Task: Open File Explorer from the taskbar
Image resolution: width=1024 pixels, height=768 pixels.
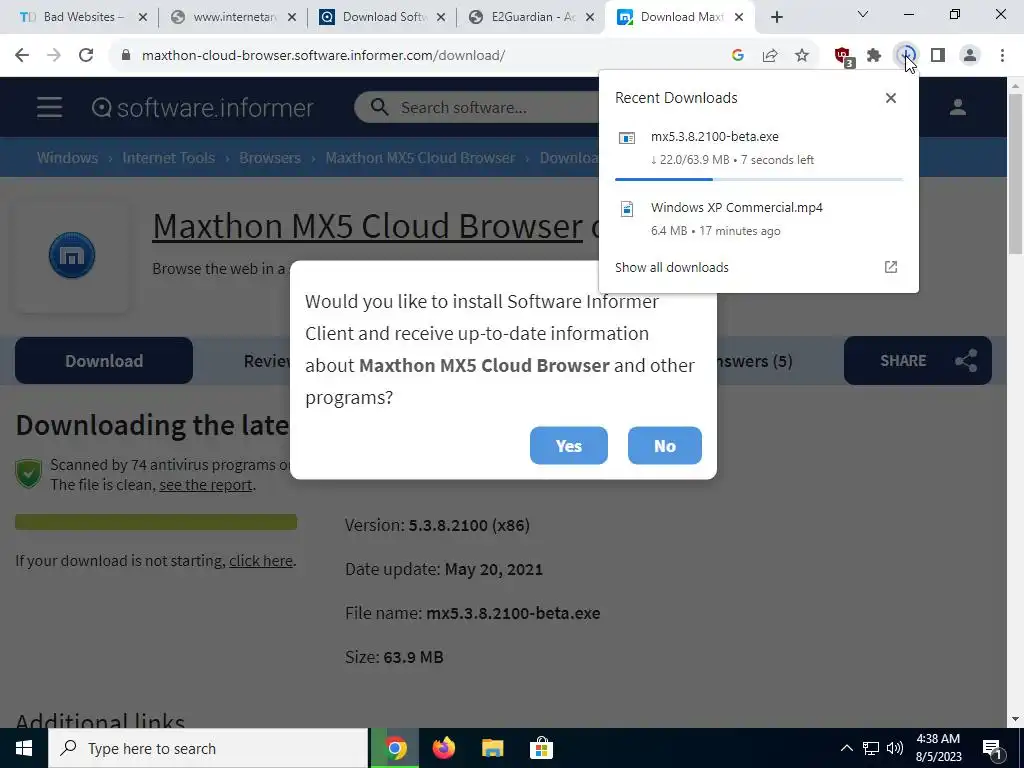Action: (492, 748)
